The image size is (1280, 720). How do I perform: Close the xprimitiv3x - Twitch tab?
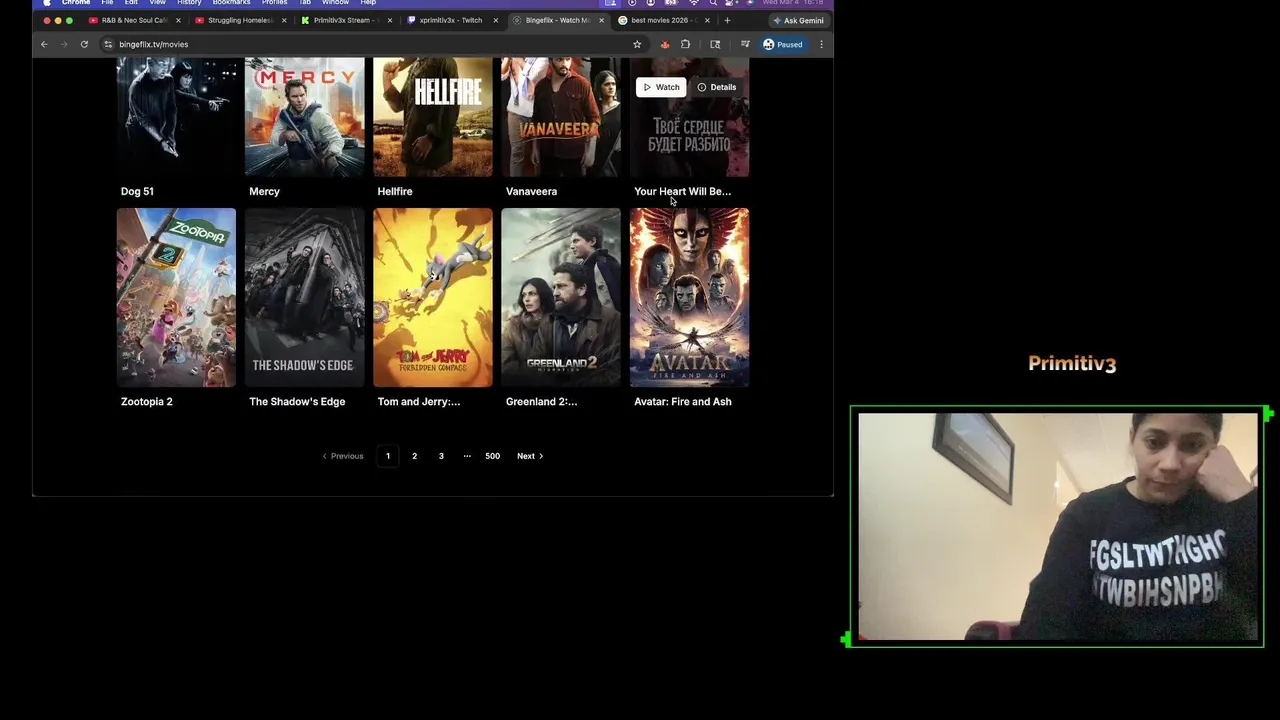[x=495, y=20]
